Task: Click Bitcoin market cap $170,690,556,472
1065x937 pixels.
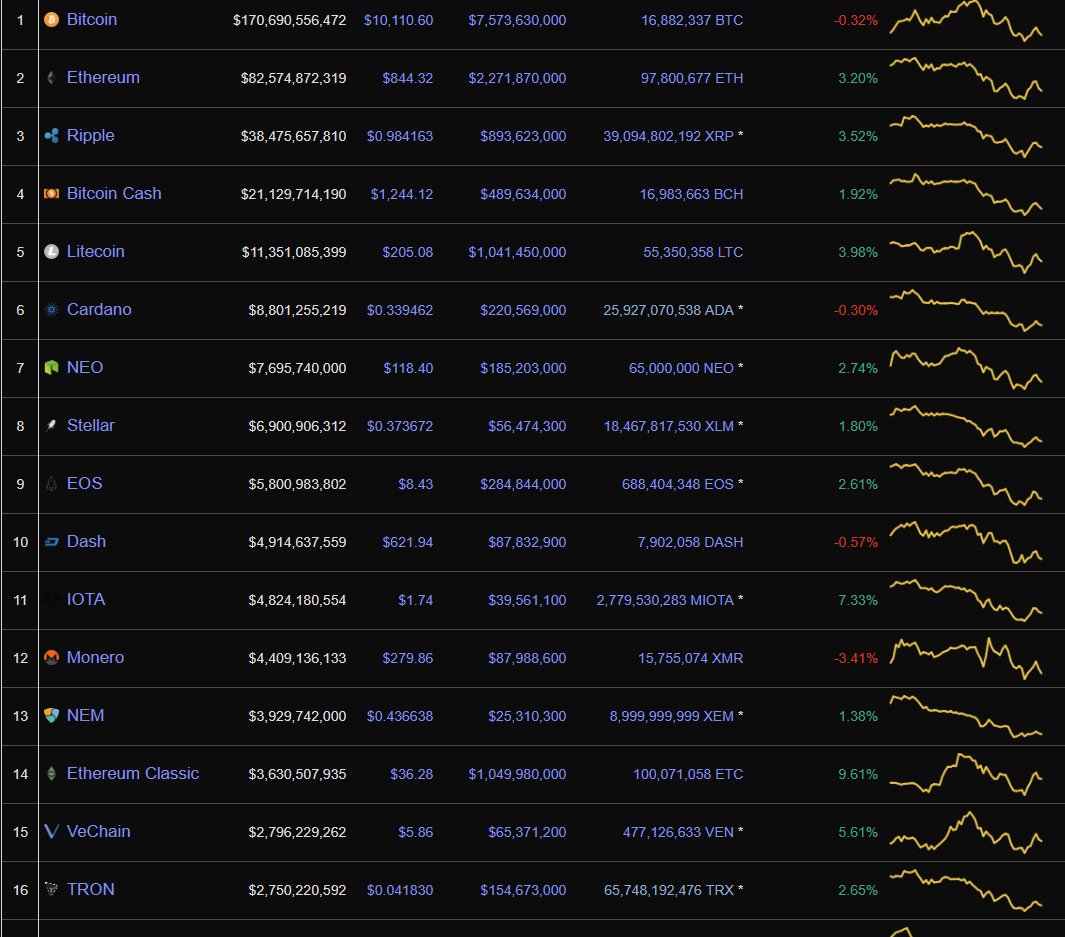Action: pyautogui.click(x=290, y=20)
